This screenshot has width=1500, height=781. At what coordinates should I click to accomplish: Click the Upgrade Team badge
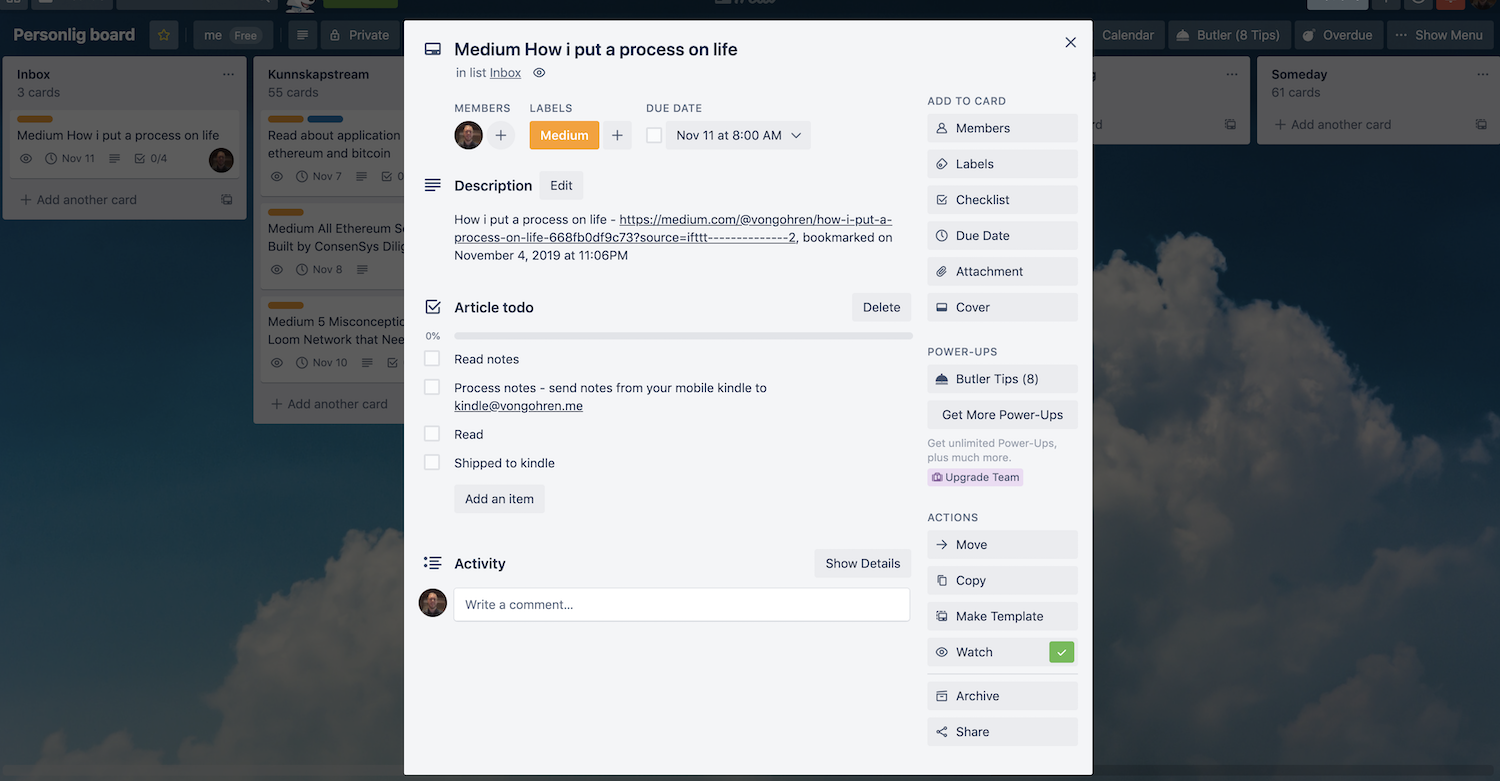(x=975, y=477)
